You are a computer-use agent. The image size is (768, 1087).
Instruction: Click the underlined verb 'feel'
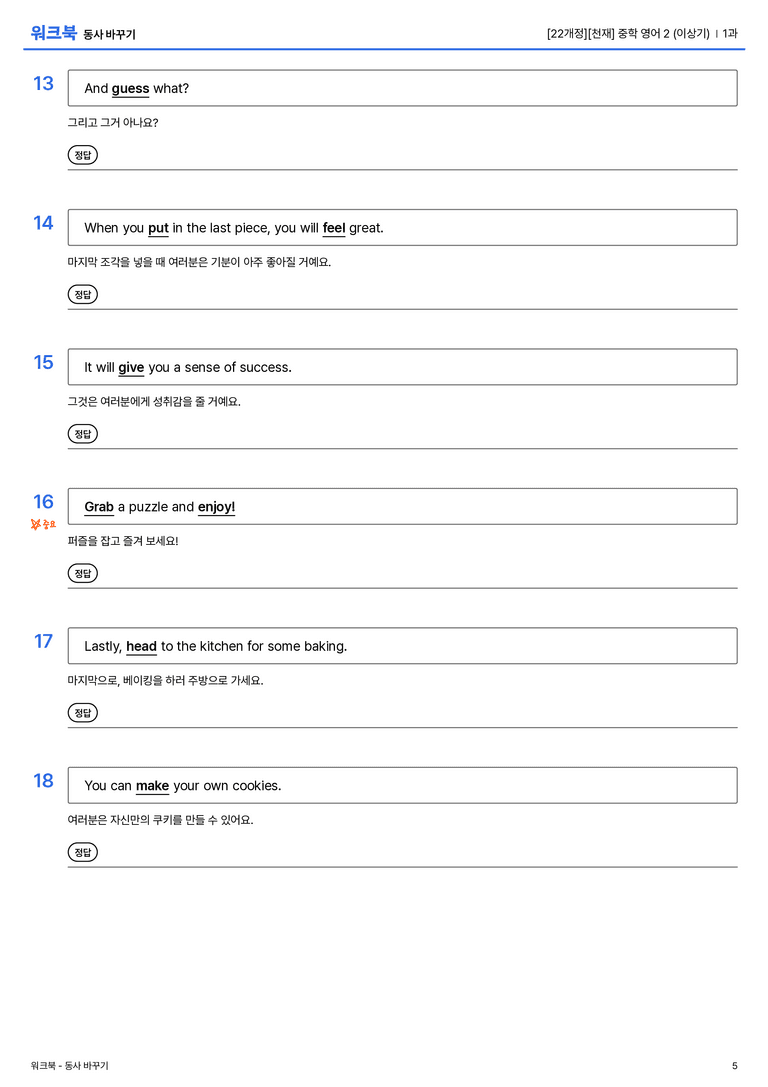point(333,228)
